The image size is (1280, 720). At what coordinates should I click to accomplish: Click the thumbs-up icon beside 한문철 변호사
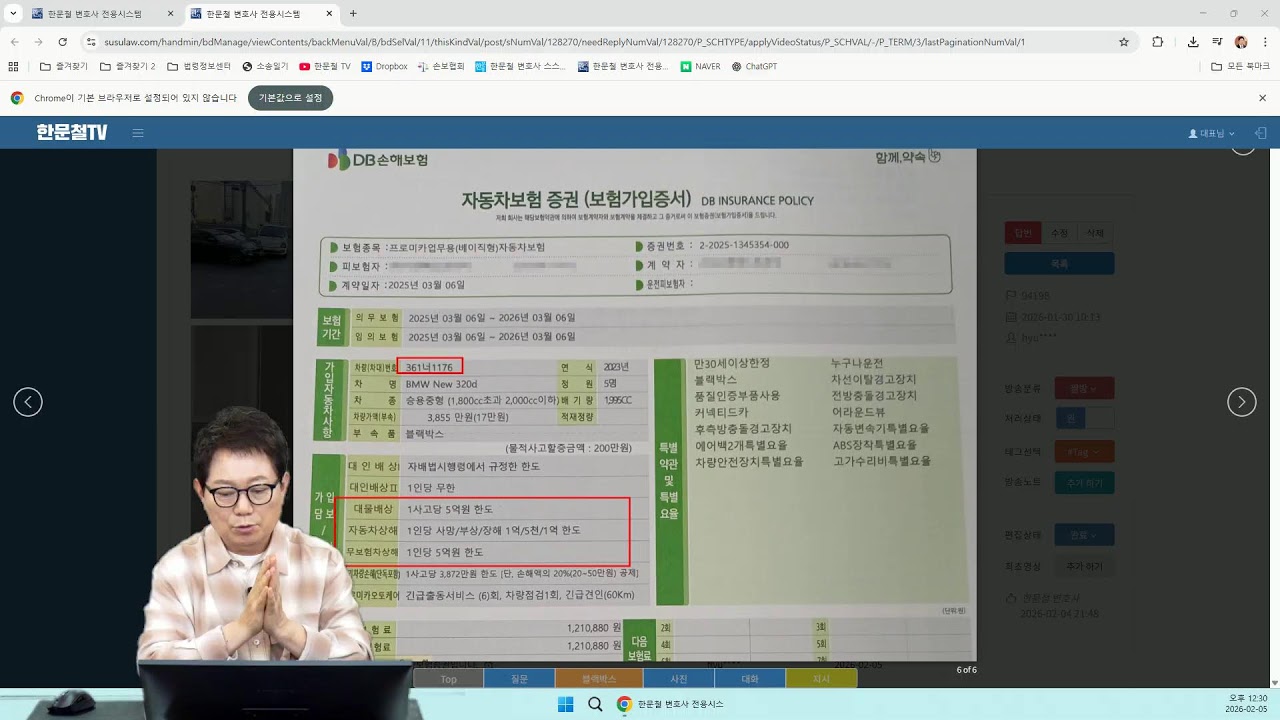(x=1011, y=598)
